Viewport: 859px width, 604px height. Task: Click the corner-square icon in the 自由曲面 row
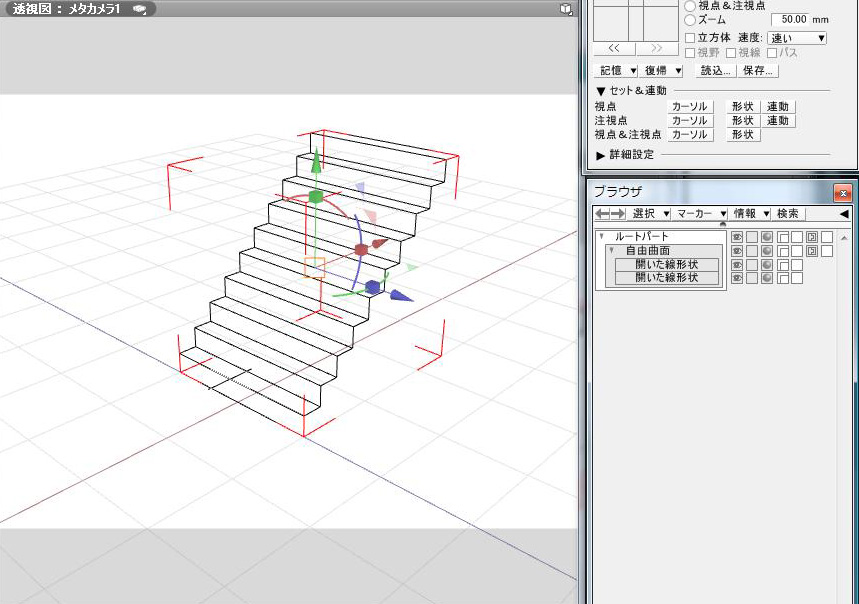pos(783,251)
